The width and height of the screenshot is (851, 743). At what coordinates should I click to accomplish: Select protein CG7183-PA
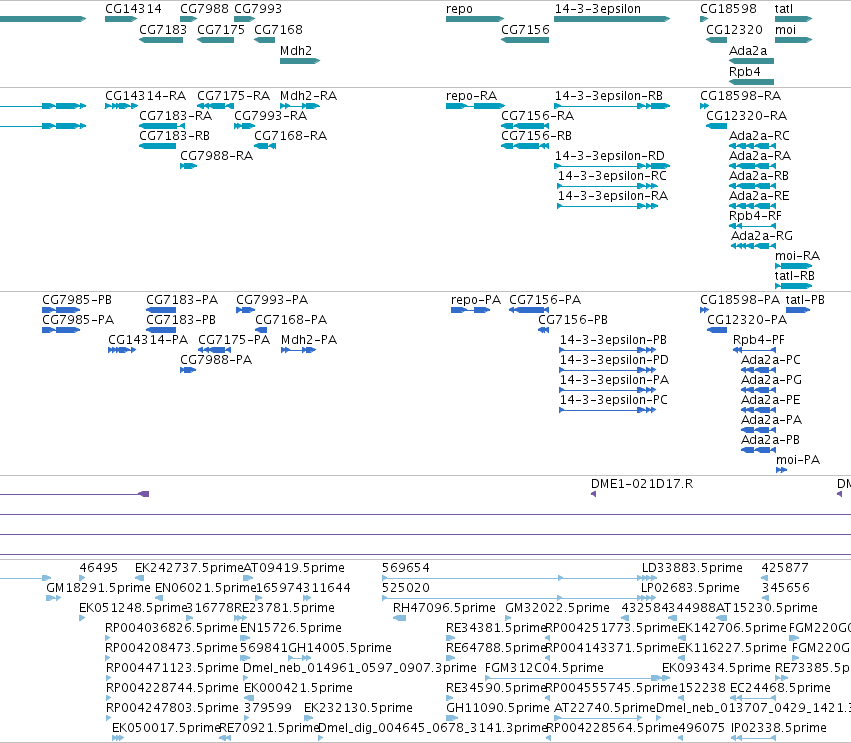tap(182, 300)
